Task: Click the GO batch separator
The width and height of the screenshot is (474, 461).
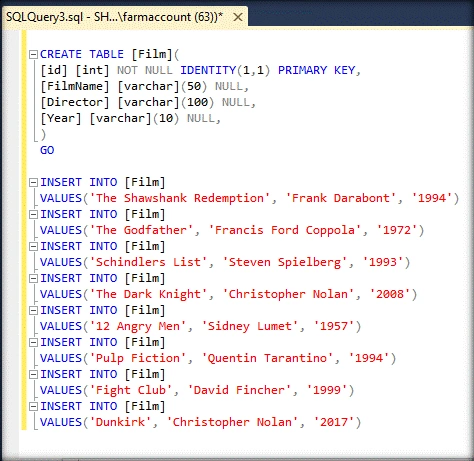Action: coord(47,150)
